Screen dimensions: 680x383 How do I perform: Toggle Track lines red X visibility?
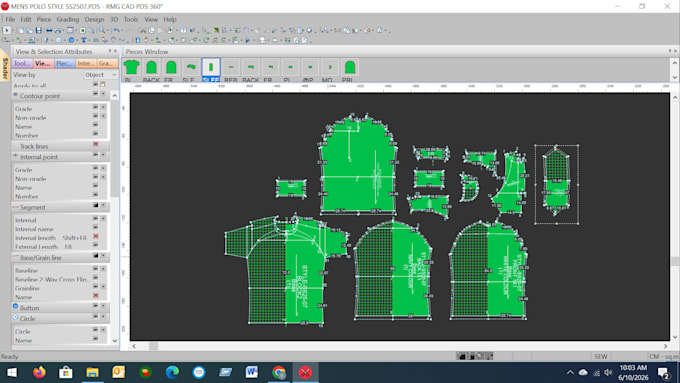95,144
